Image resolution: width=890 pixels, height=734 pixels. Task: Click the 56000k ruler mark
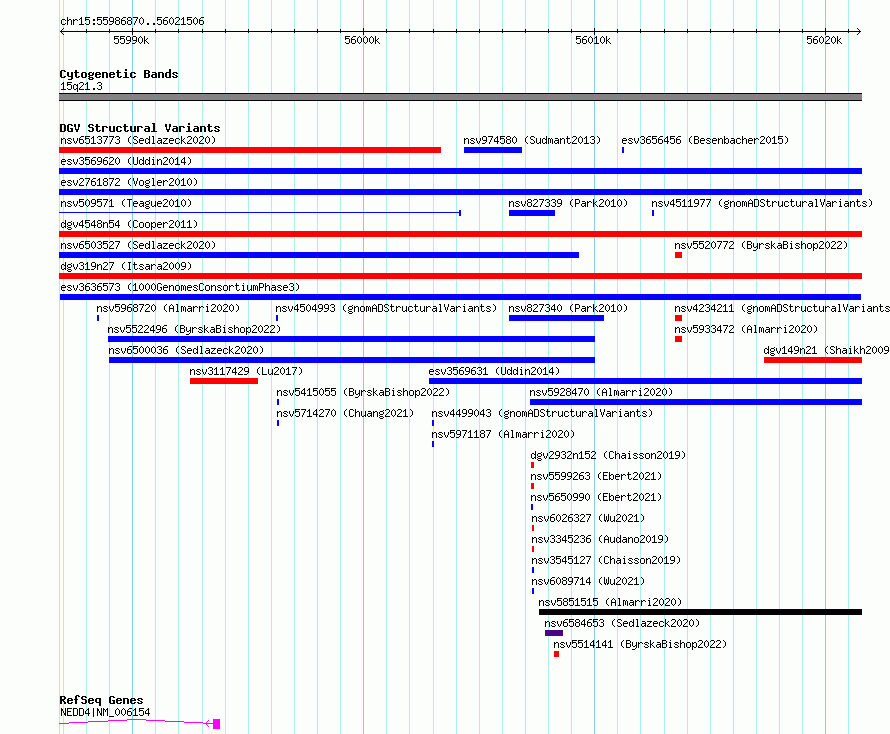point(362,40)
